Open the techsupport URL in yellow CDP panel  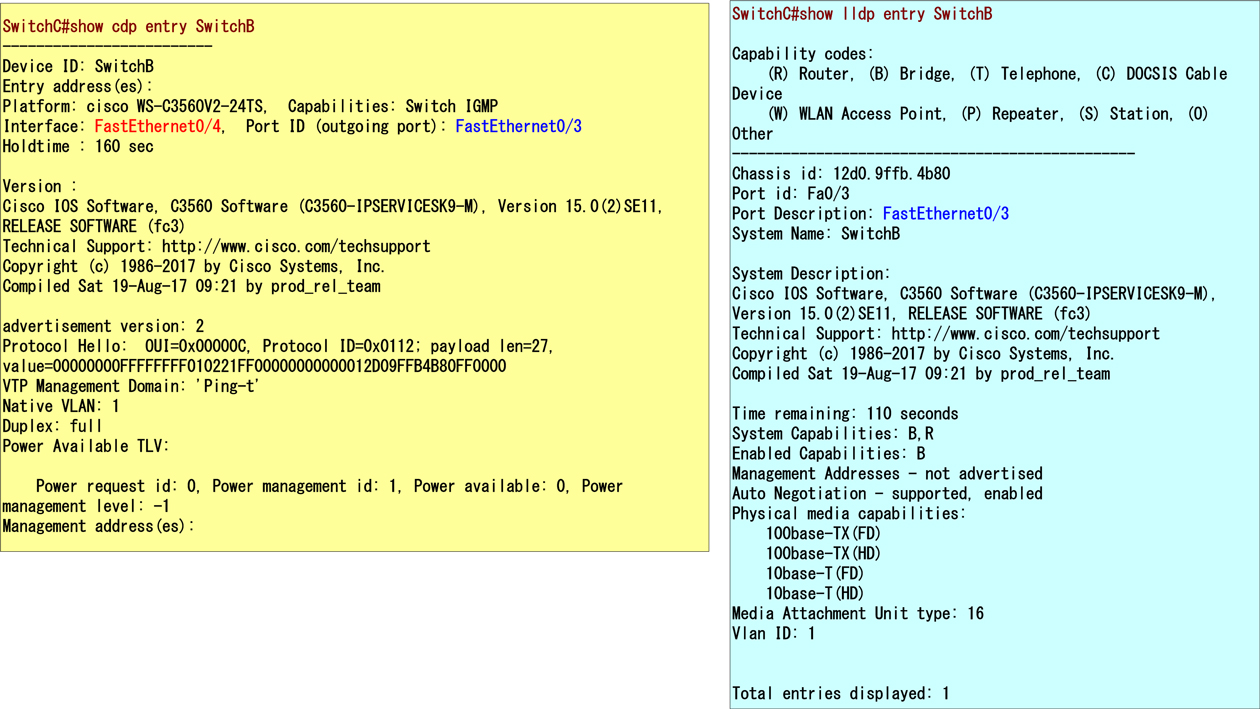pyautogui.click(x=296, y=247)
